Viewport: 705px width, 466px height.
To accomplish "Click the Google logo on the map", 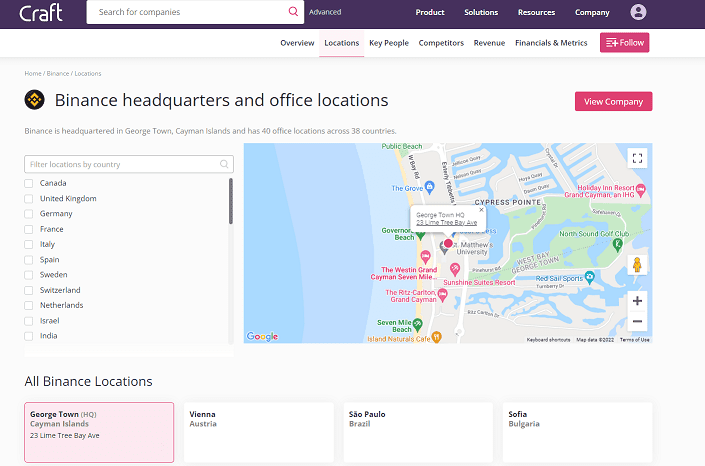I will point(262,336).
